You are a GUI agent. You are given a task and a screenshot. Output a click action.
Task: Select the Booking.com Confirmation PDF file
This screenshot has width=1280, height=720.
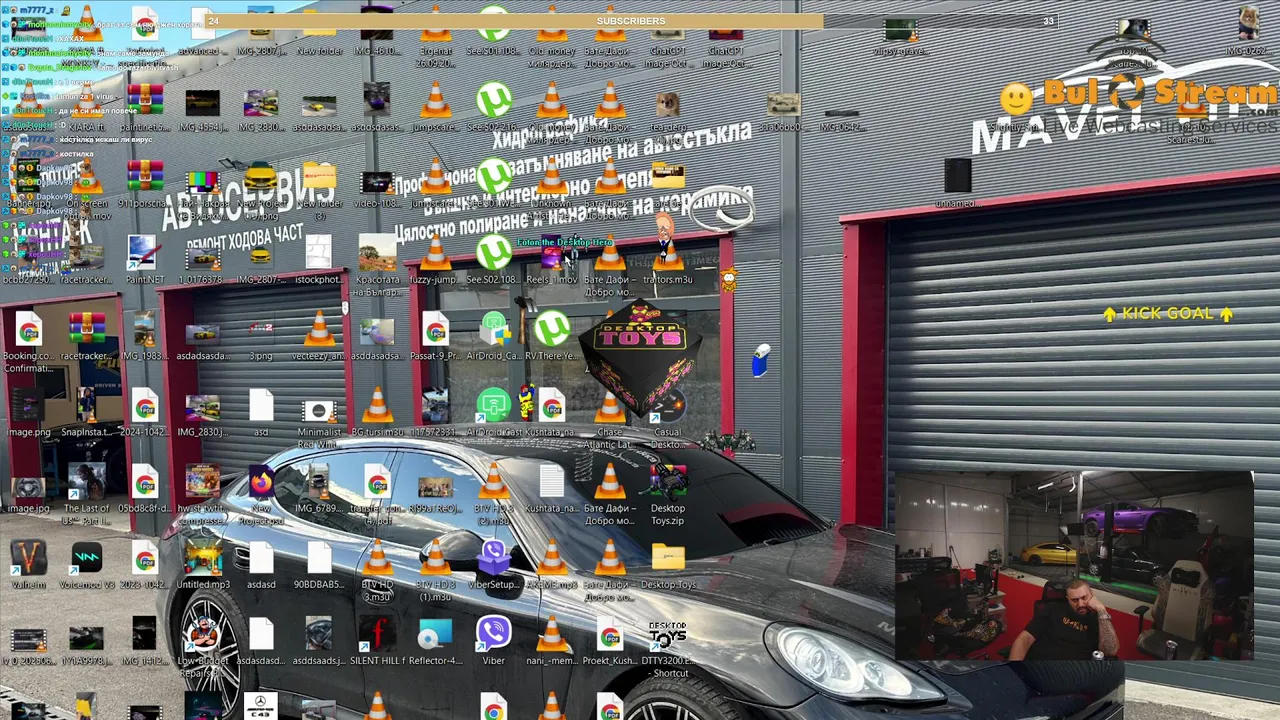[x=28, y=340]
